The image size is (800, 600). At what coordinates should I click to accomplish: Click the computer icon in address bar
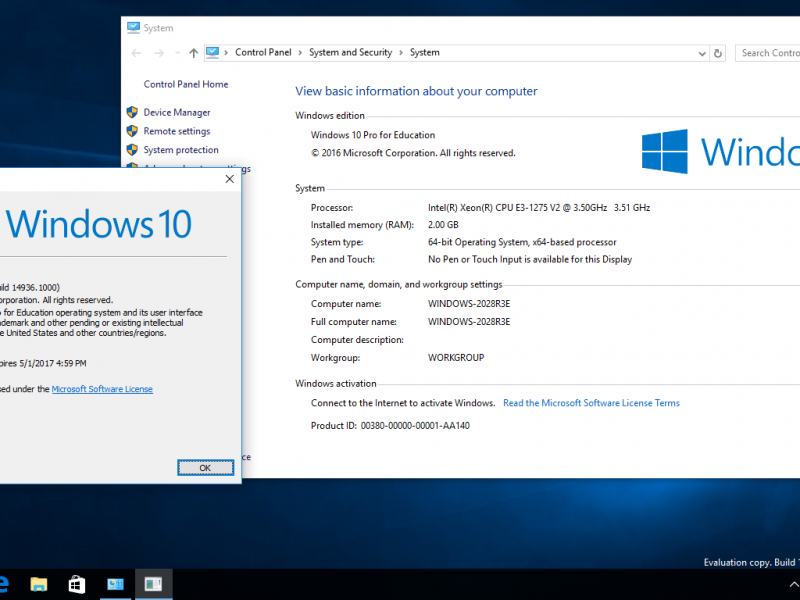pyautogui.click(x=212, y=53)
